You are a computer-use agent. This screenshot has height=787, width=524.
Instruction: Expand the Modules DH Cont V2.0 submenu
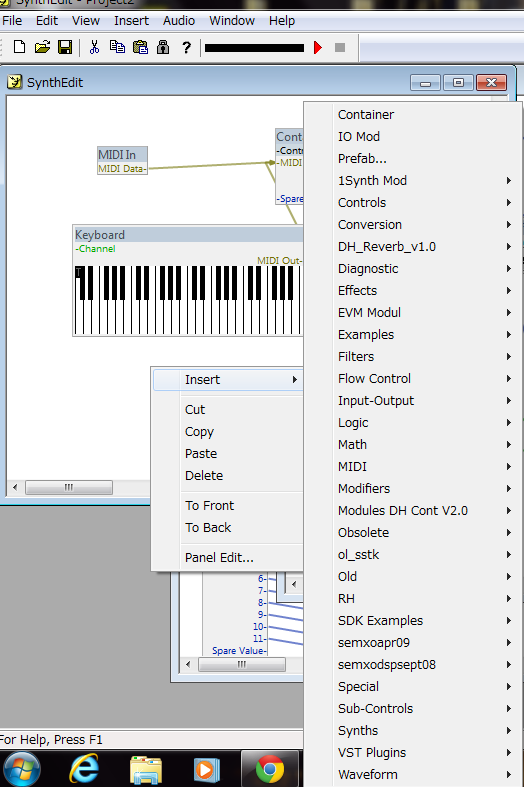(x=413, y=511)
